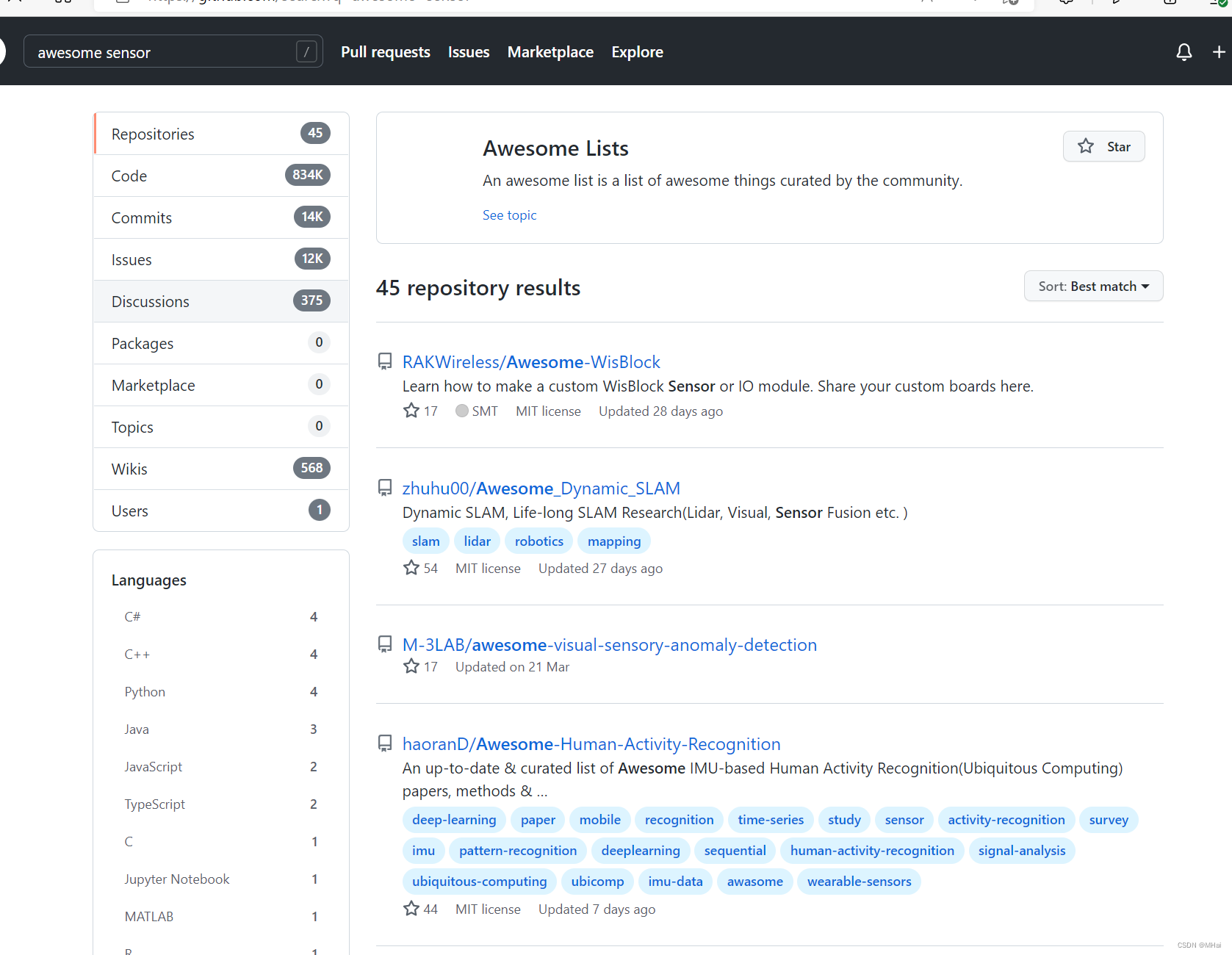Image resolution: width=1232 pixels, height=955 pixels.
Task: Click the mapping topic tag
Action: pos(614,541)
